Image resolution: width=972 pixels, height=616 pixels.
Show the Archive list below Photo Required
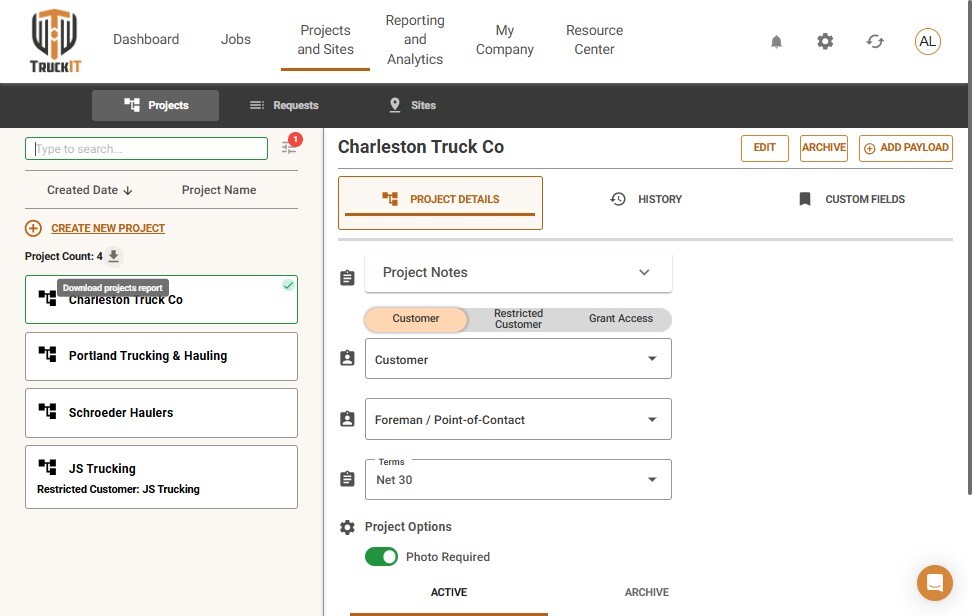pos(647,592)
